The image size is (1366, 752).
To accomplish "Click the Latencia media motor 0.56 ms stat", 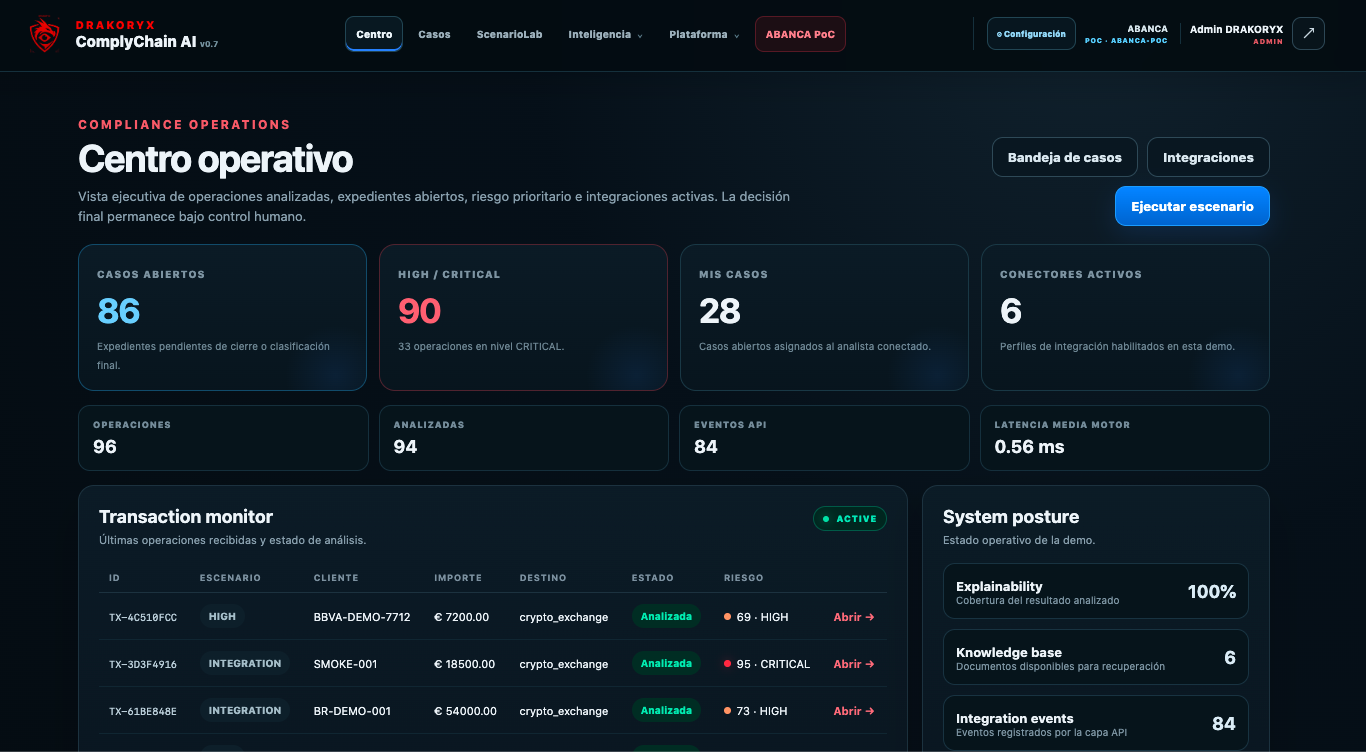I will click(1125, 438).
